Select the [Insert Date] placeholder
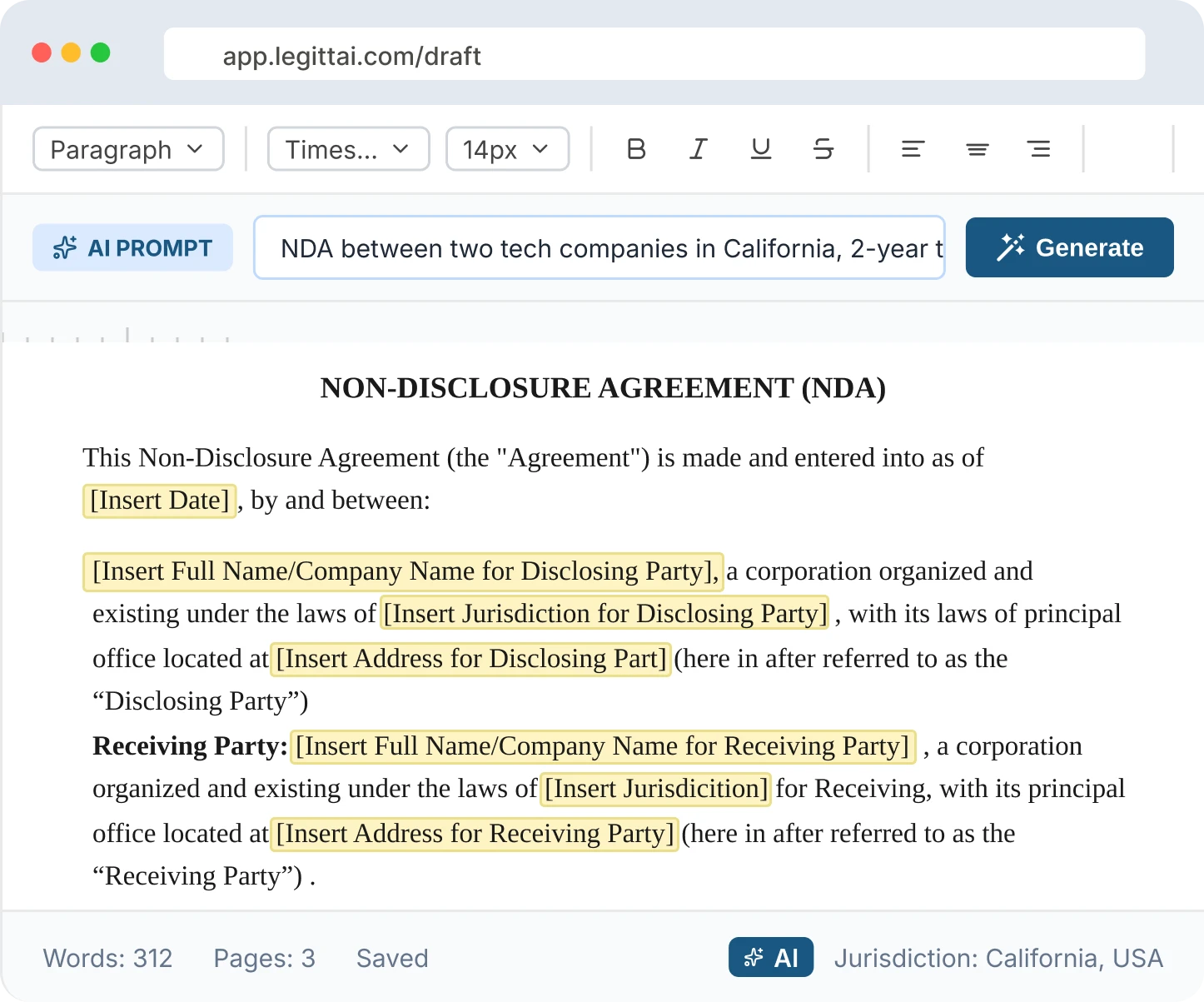Screen dimensions: 1204x1002 160,501
